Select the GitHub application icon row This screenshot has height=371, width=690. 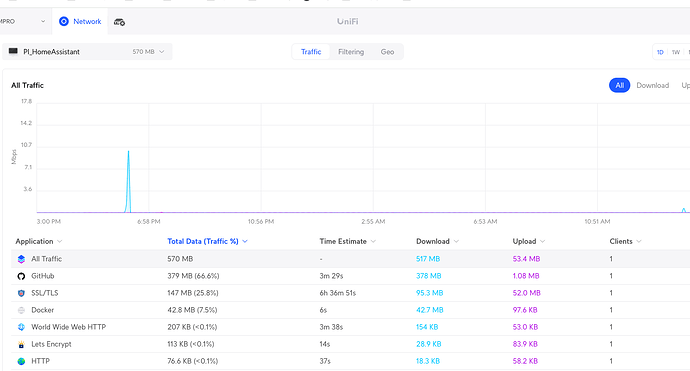21,276
